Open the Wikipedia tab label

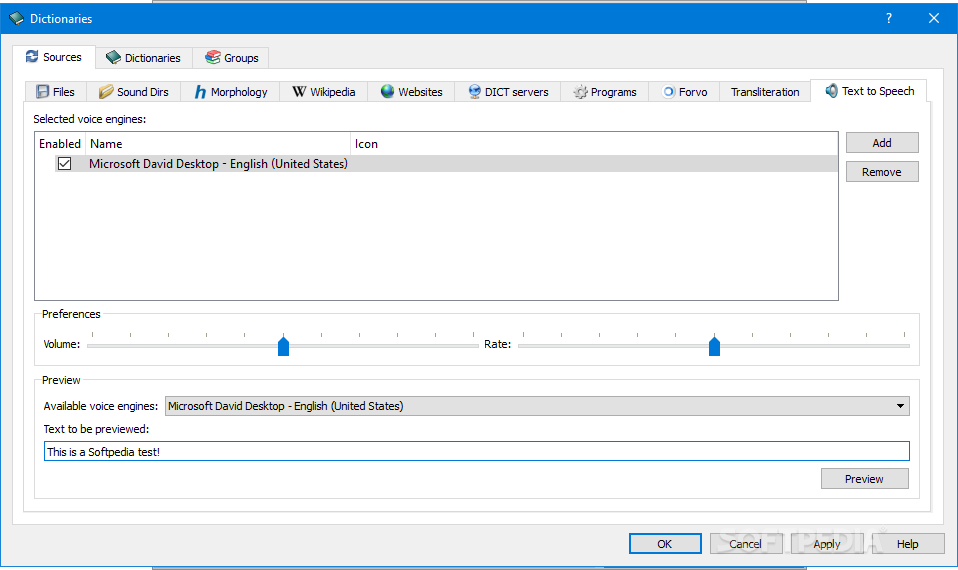click(332, 92)
